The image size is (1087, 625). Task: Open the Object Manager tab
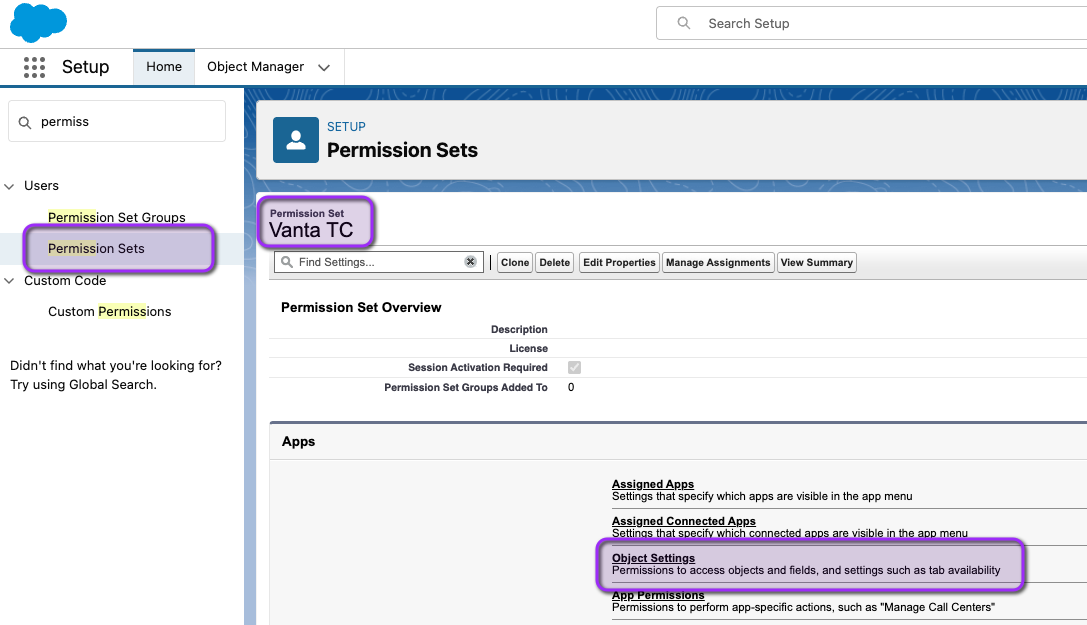click(x=255, y=67)
